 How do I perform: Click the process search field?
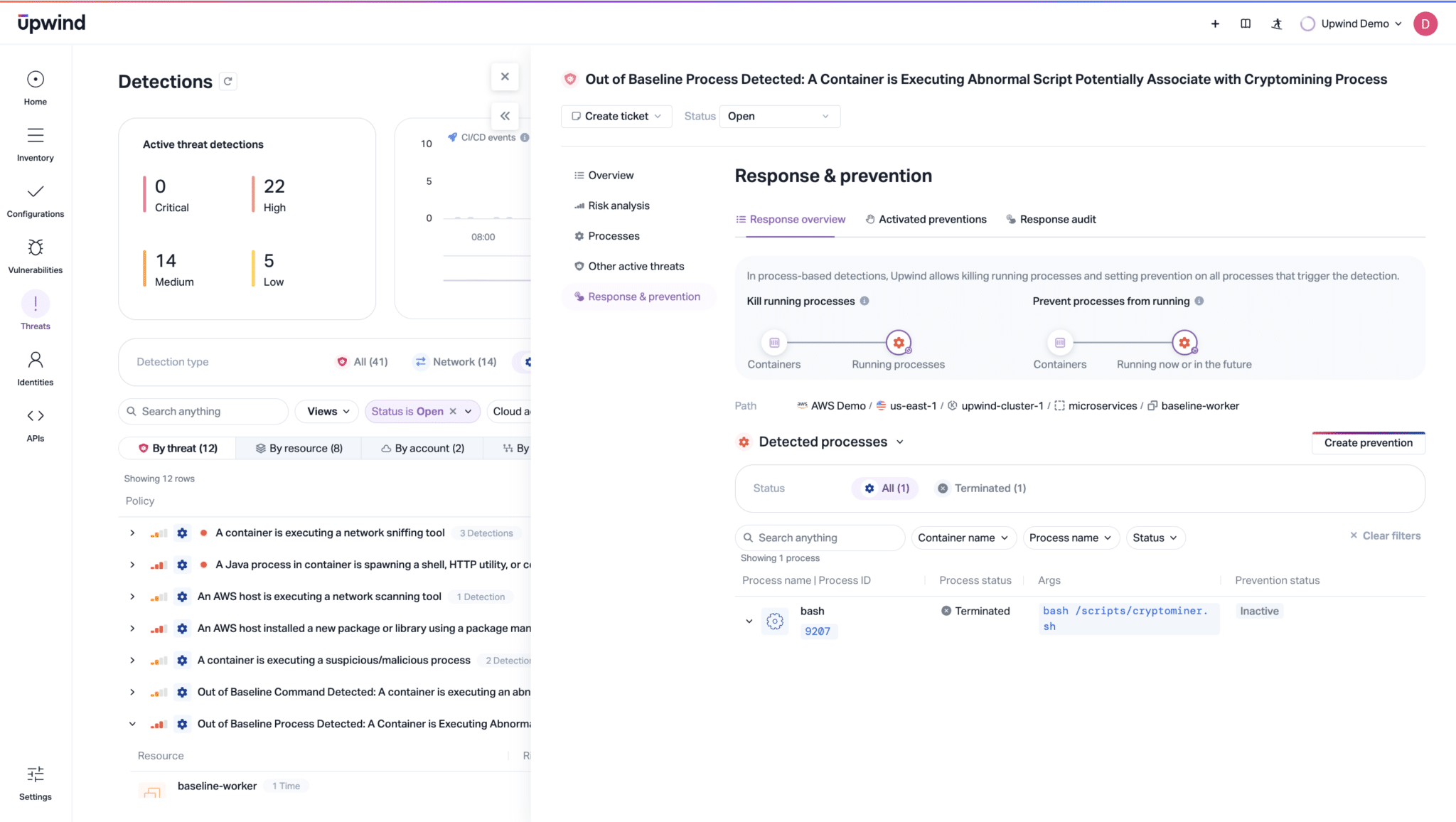click(x=819, y=538)
